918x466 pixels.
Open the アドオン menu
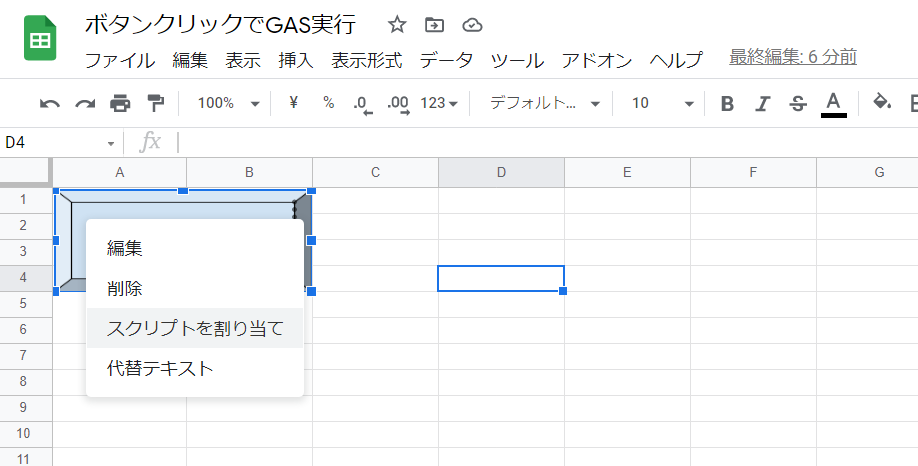(x=597, y=60)
